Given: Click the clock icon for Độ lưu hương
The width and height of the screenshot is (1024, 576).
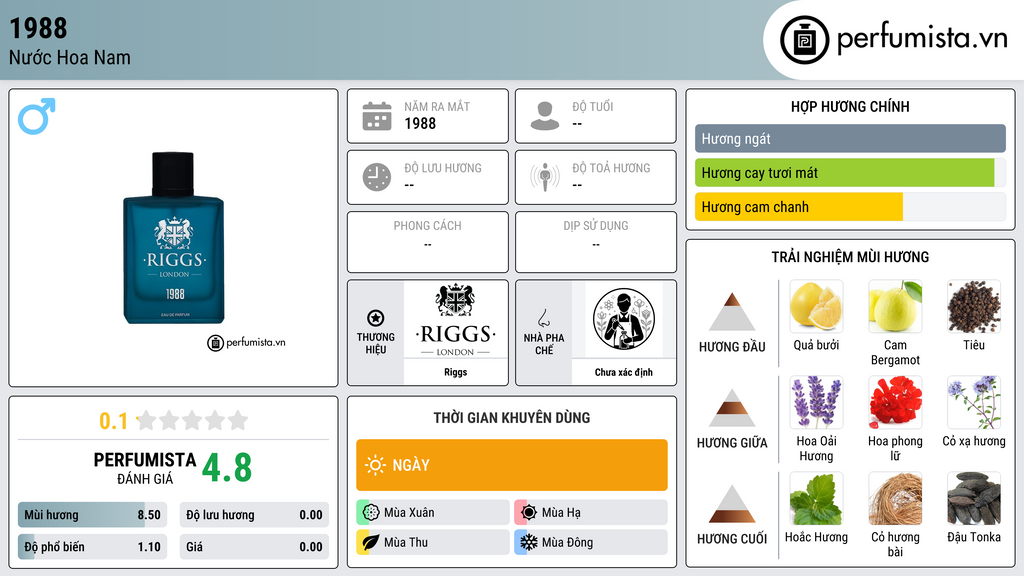Looking at the screenshot, I should (377, 177).
